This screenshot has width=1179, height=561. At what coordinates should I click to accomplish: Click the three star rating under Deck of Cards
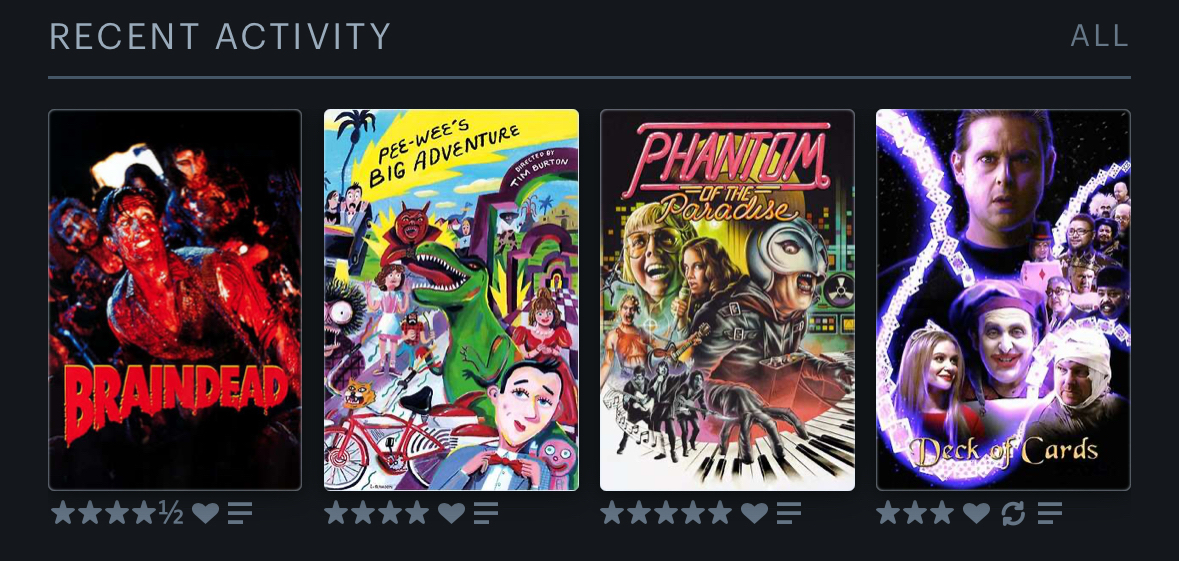[x=915, y=513]
